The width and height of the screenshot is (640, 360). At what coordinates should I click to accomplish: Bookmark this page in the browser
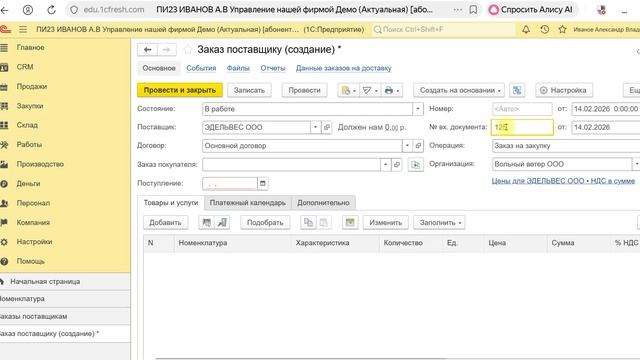point(473,10)
